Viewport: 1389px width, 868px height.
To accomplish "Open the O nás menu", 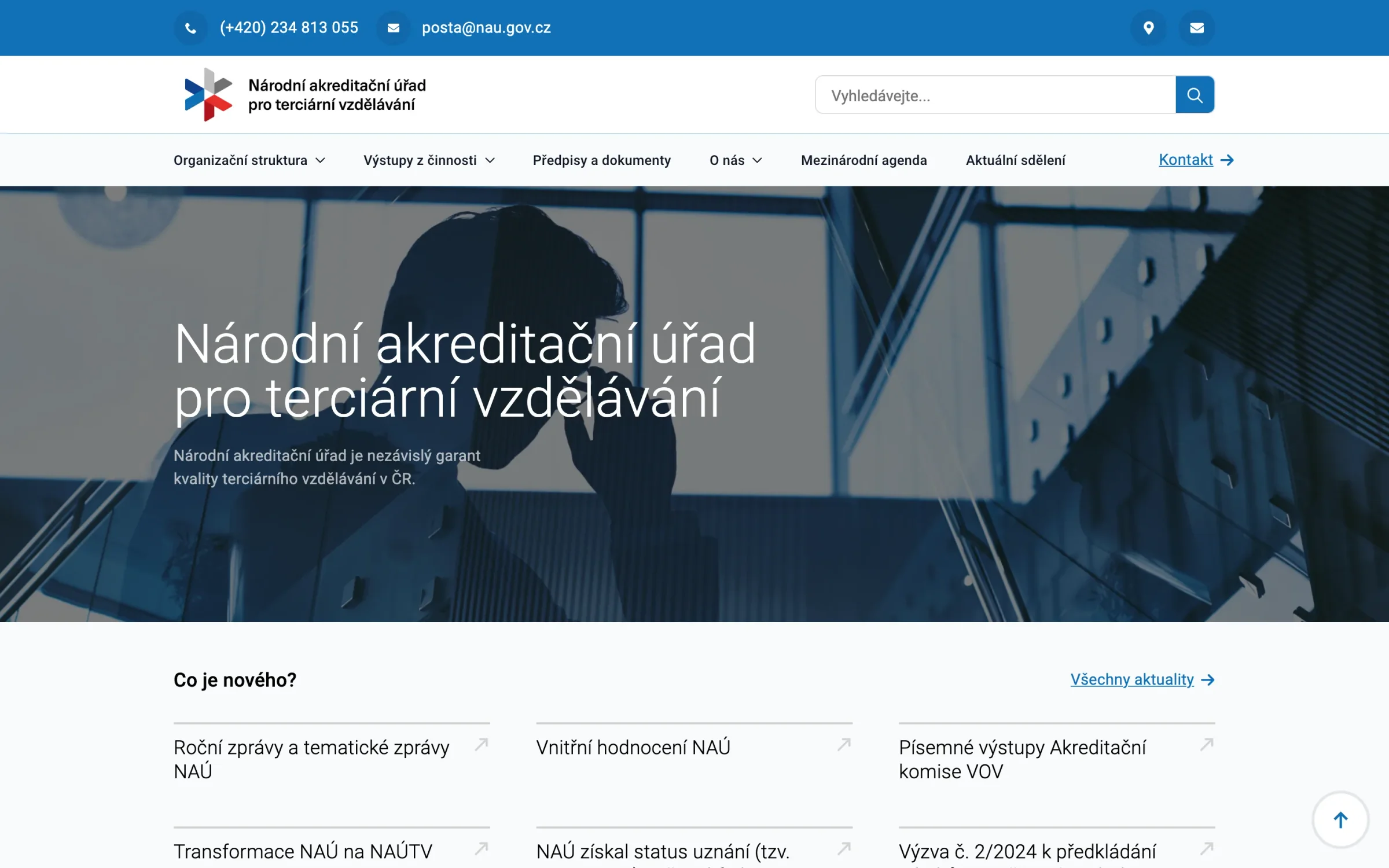I will click(x=727, y=160).
